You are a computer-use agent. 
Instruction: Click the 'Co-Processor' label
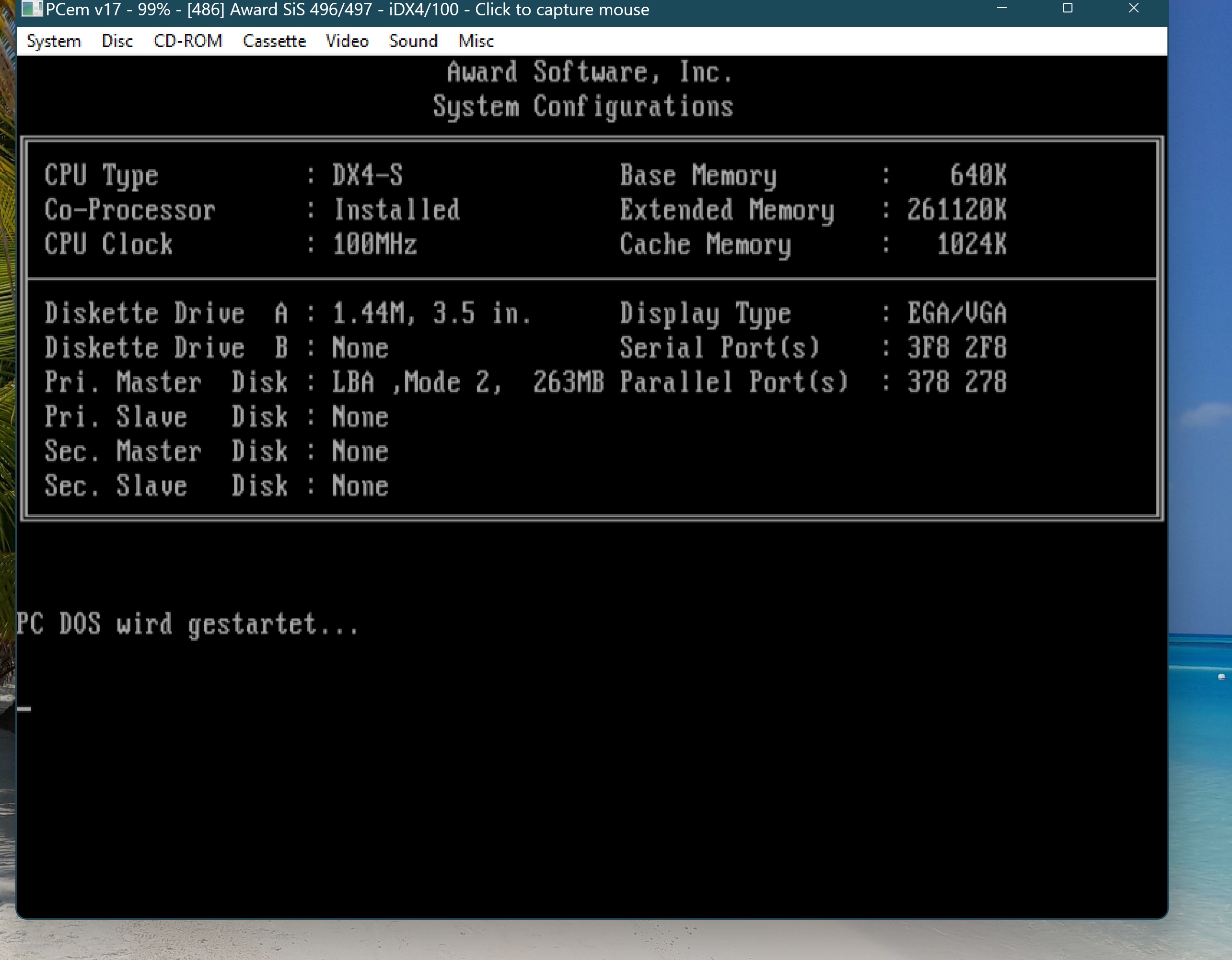tap(130, 210)
